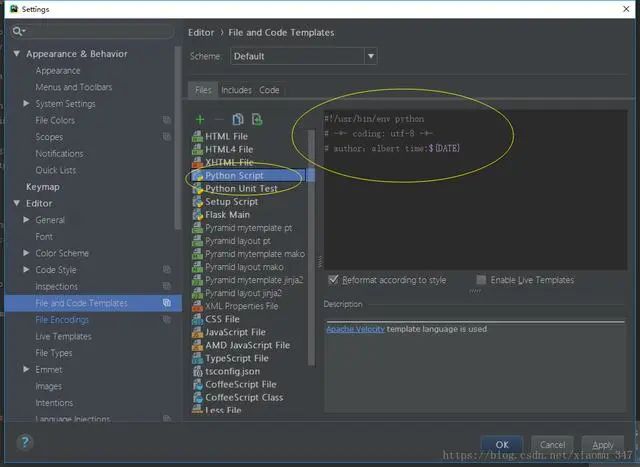Expand the Code Style node

(26, 269)
